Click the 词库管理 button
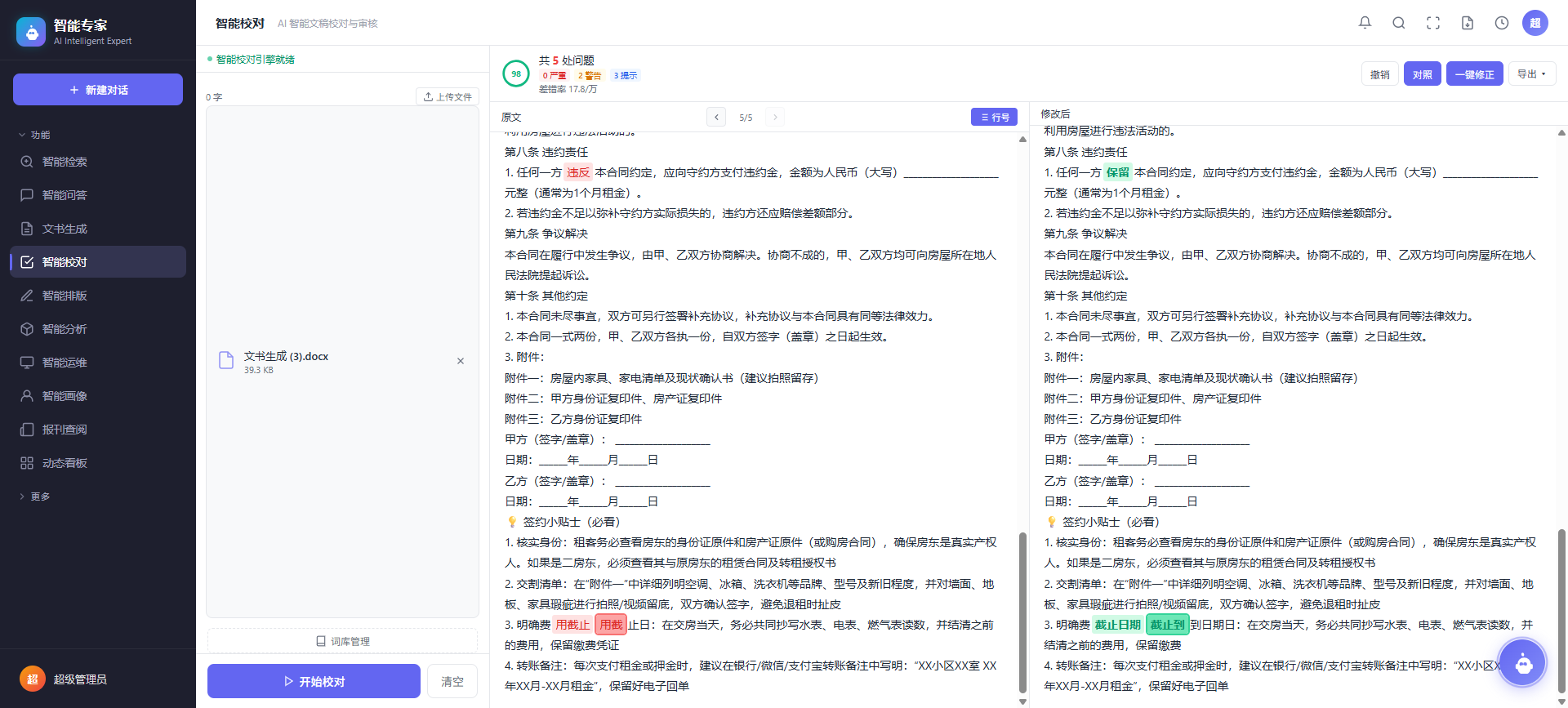 (342, 641)
